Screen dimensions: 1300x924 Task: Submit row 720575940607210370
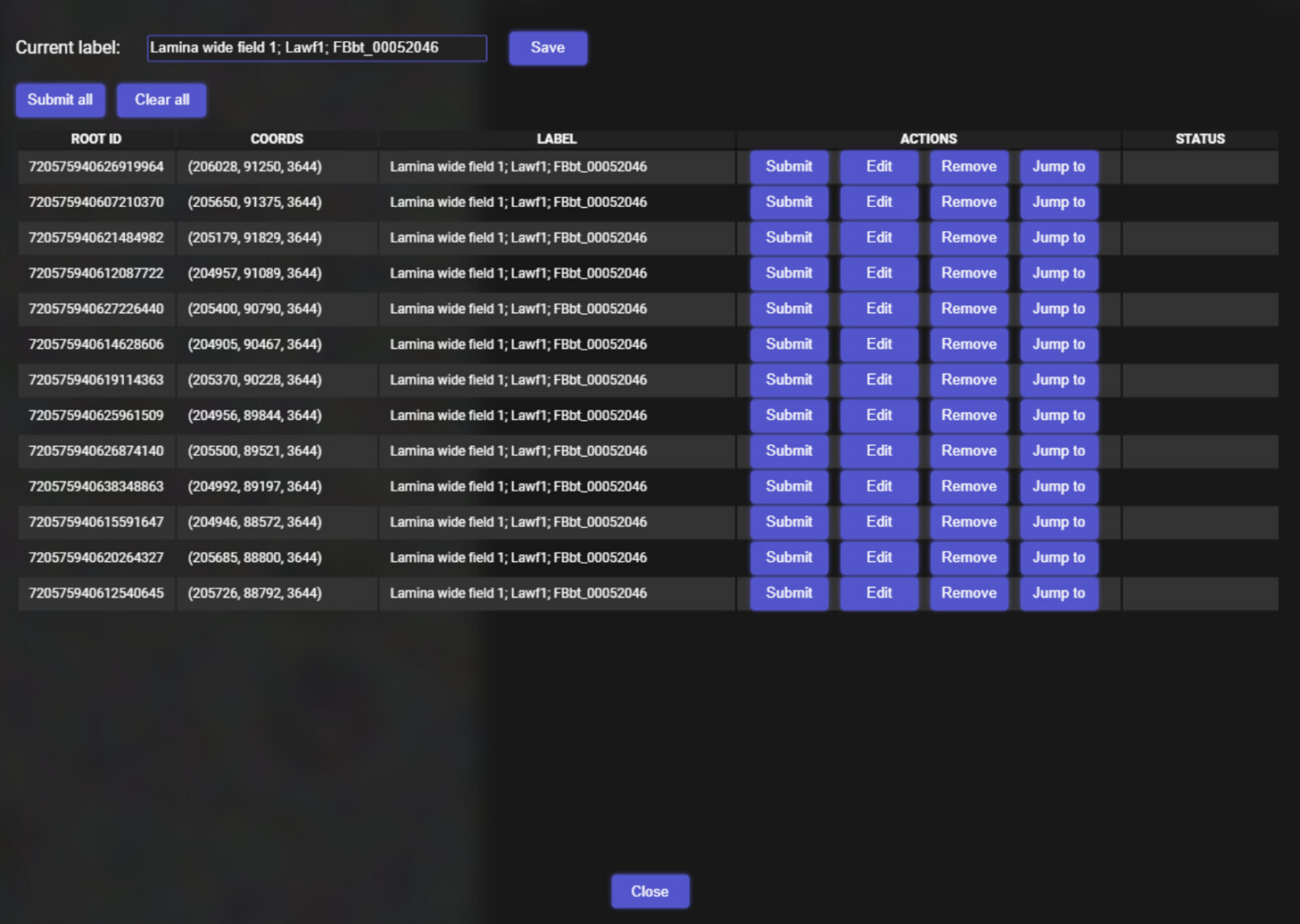pyautogui.click(x=789, y=203)
